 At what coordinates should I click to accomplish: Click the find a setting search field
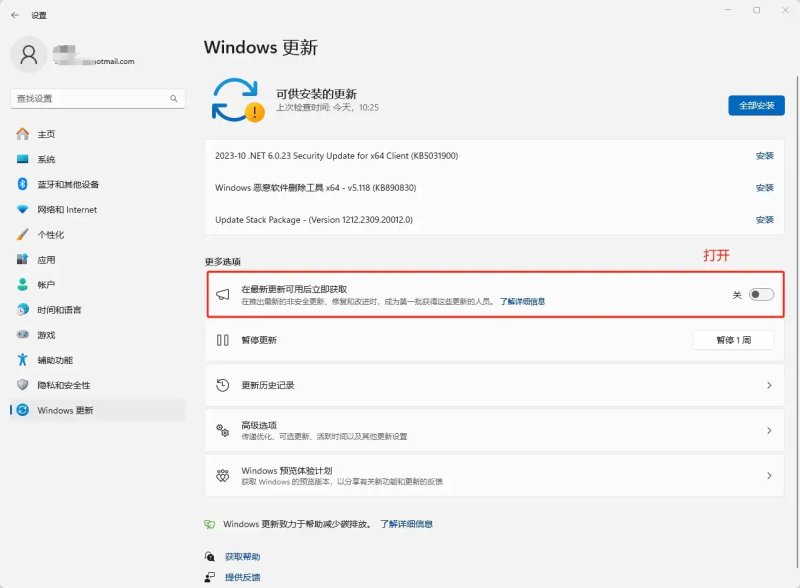pos(97,99)
